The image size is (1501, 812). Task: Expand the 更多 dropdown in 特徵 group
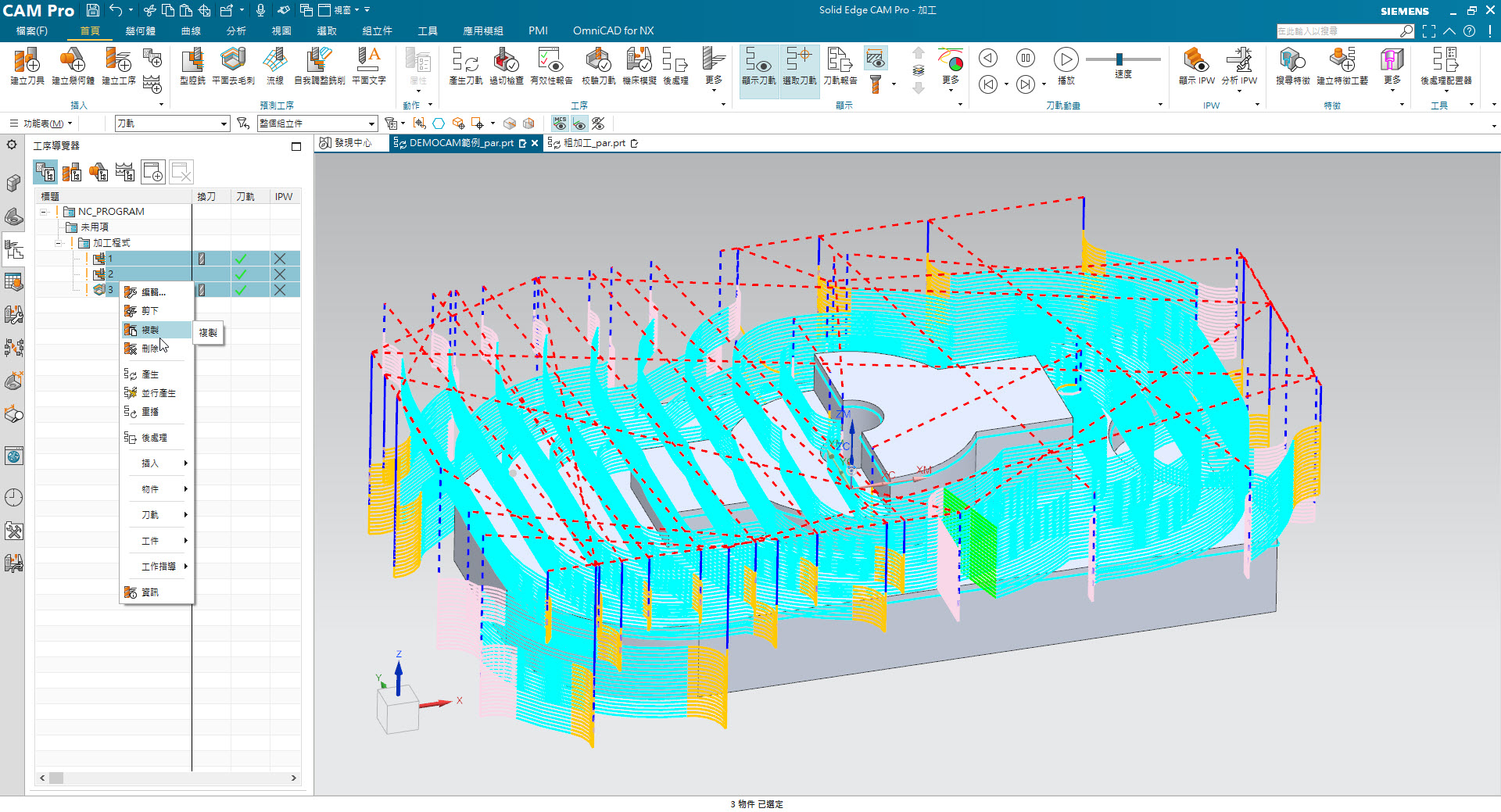click(1392, 69)
